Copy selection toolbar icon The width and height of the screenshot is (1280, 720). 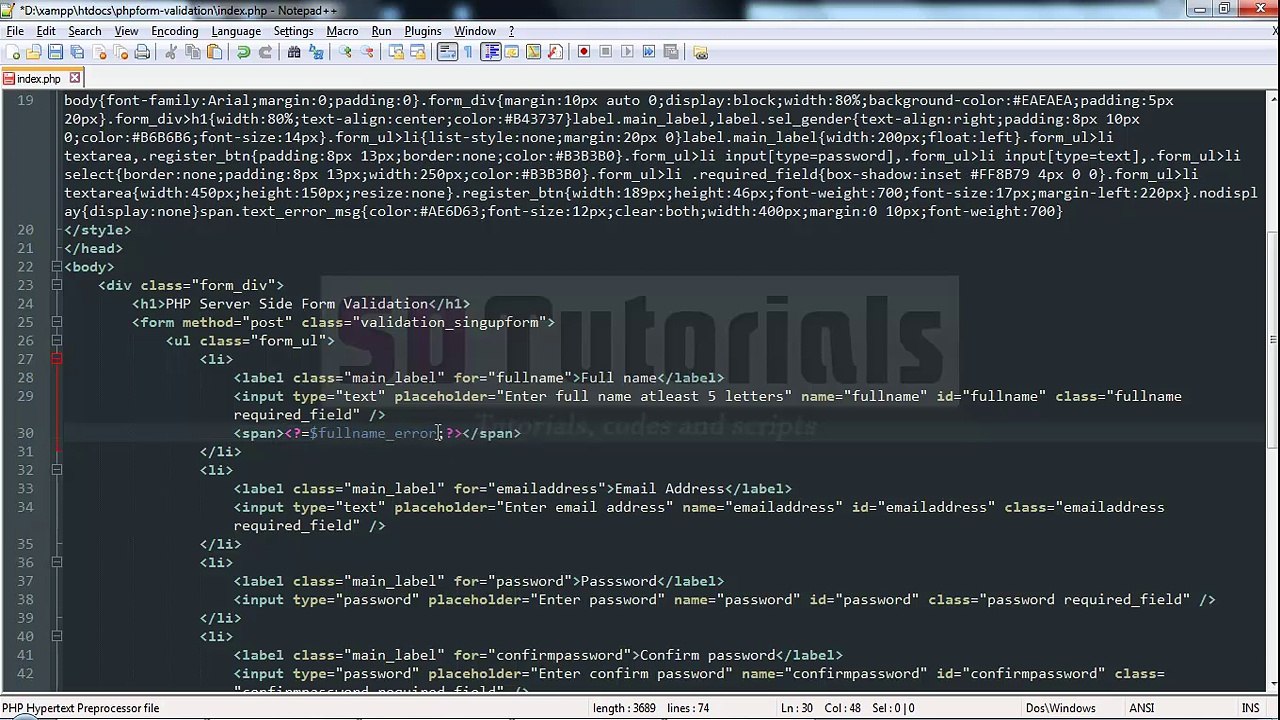(x=193, y=52)
